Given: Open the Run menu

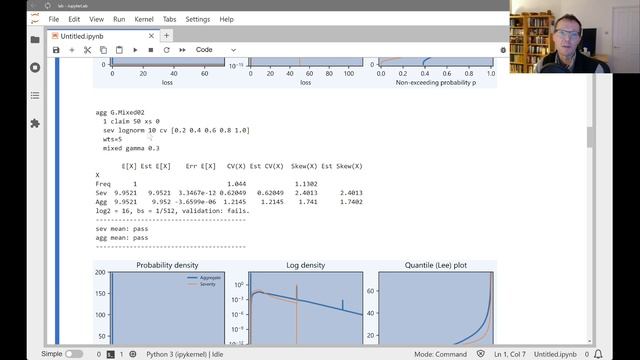Looking at the screenshot, I should click(119, 19).
